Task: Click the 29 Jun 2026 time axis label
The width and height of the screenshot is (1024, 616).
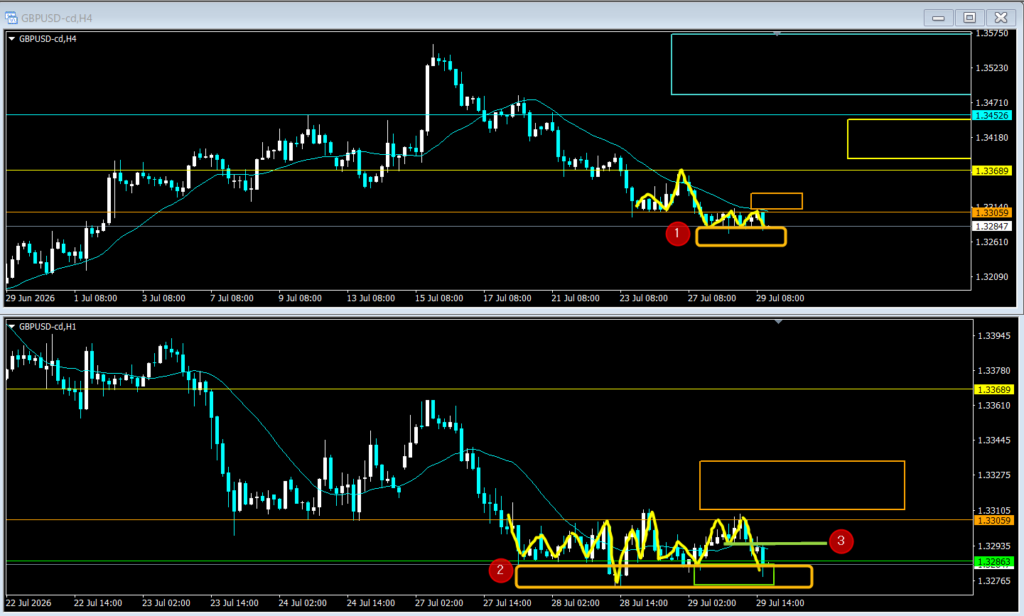Action: pos(30,298)
